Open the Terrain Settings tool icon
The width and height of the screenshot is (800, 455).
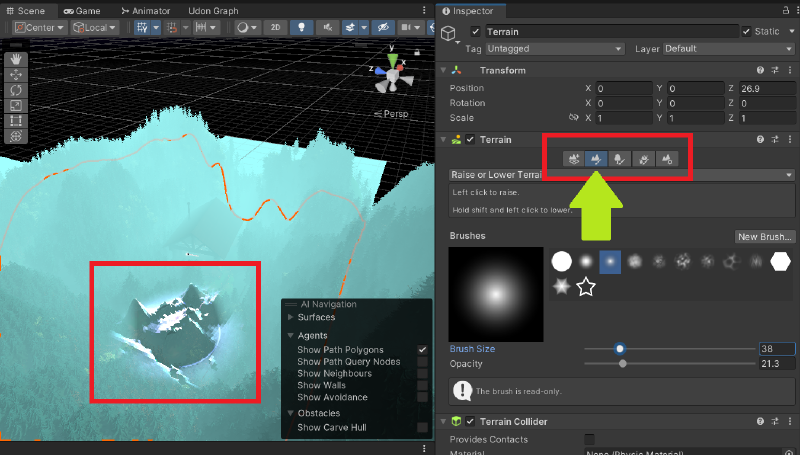tap(667, 158)
